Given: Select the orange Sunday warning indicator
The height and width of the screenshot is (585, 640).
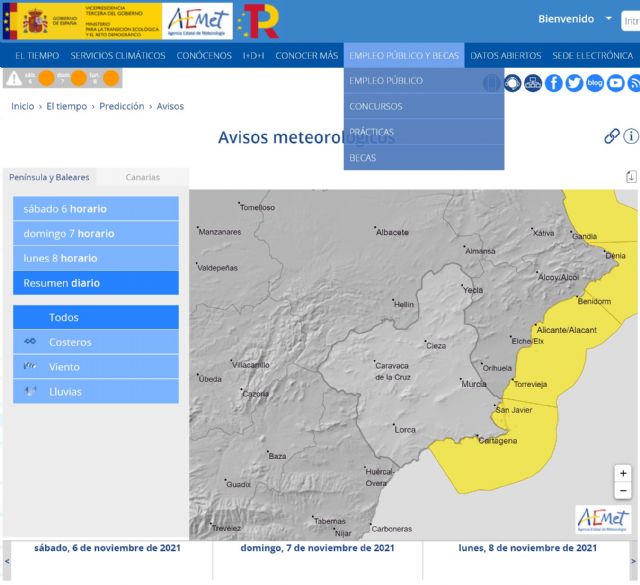Looking at the screenshot, I should point(78,78).
